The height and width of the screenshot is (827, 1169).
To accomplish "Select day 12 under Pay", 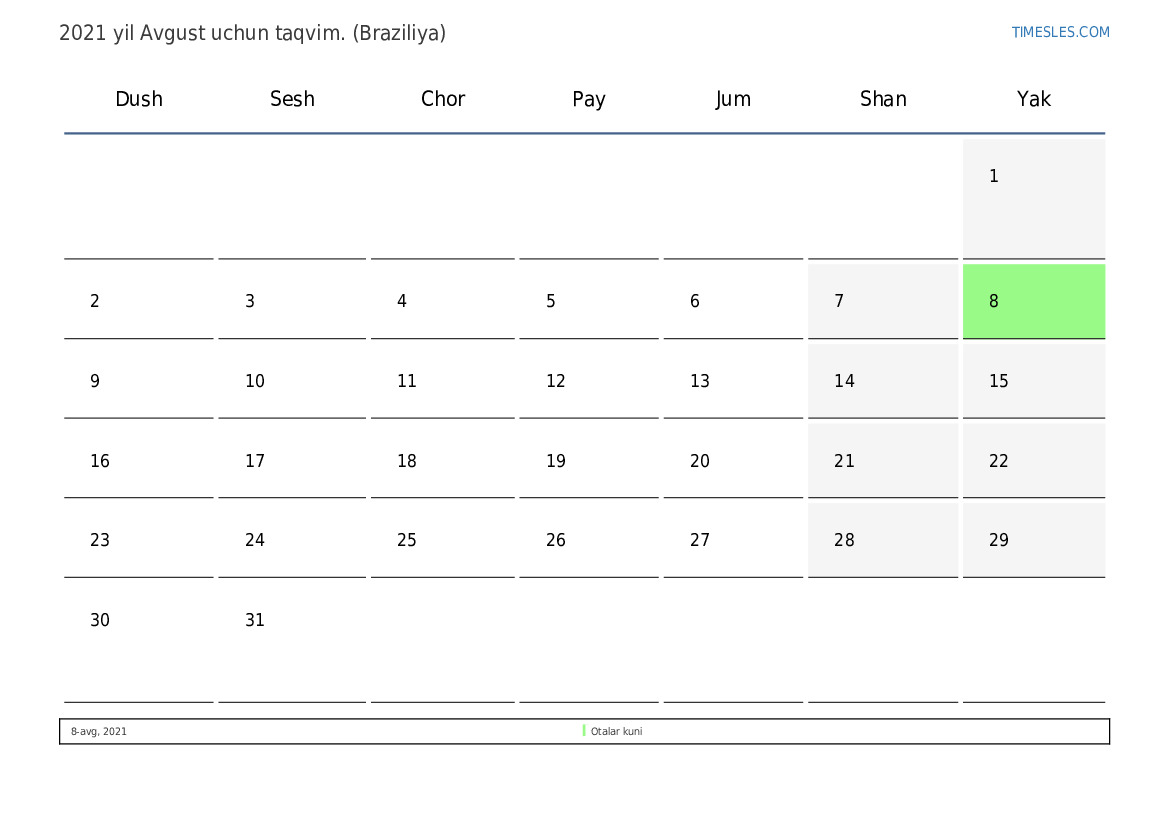I will [x=588, y=381].
